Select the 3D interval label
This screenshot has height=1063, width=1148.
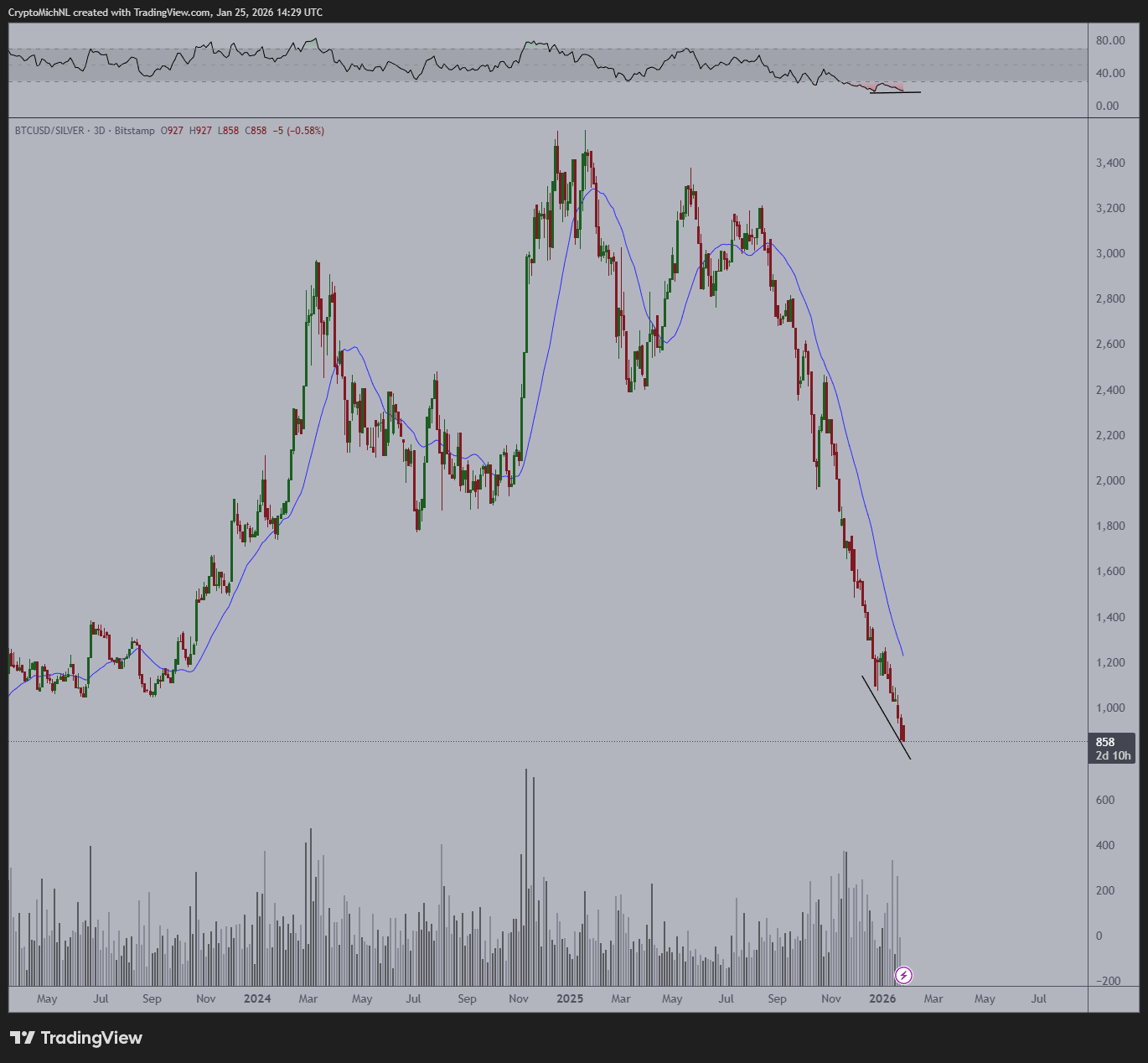(x=99, y=131)
